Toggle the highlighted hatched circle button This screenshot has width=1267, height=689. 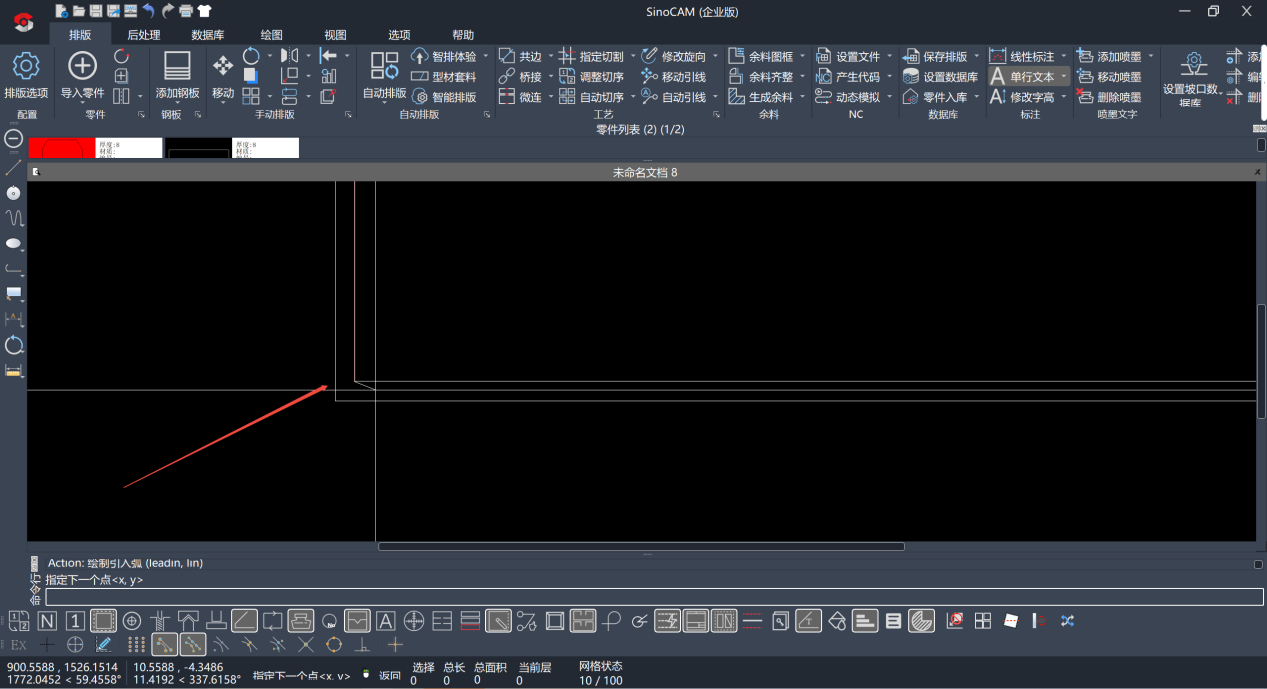[922, 621]
